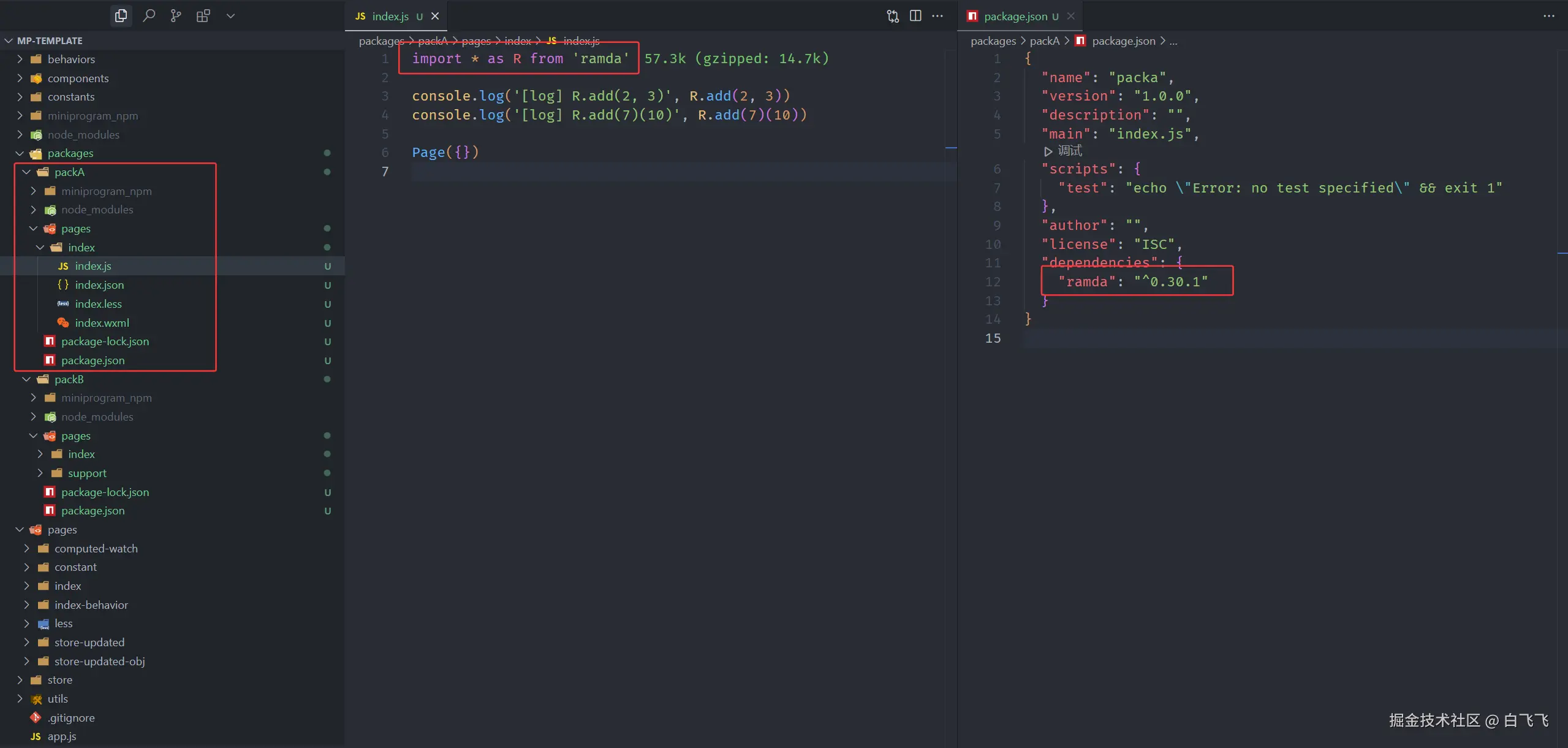Switch to the index.js tab

pyautogui.click(x=390, y=17)
